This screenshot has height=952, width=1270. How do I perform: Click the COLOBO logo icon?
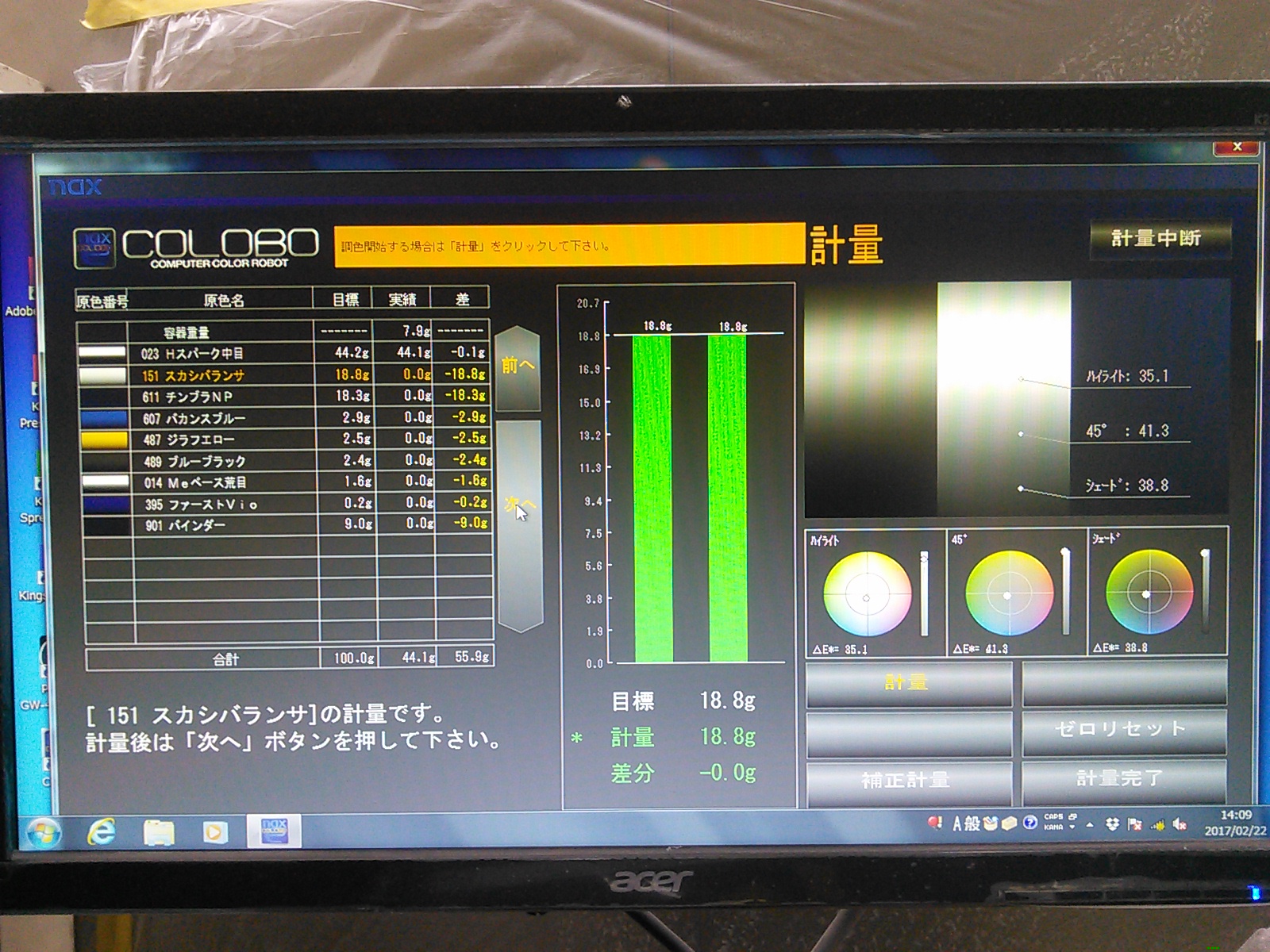coord(94,248)
